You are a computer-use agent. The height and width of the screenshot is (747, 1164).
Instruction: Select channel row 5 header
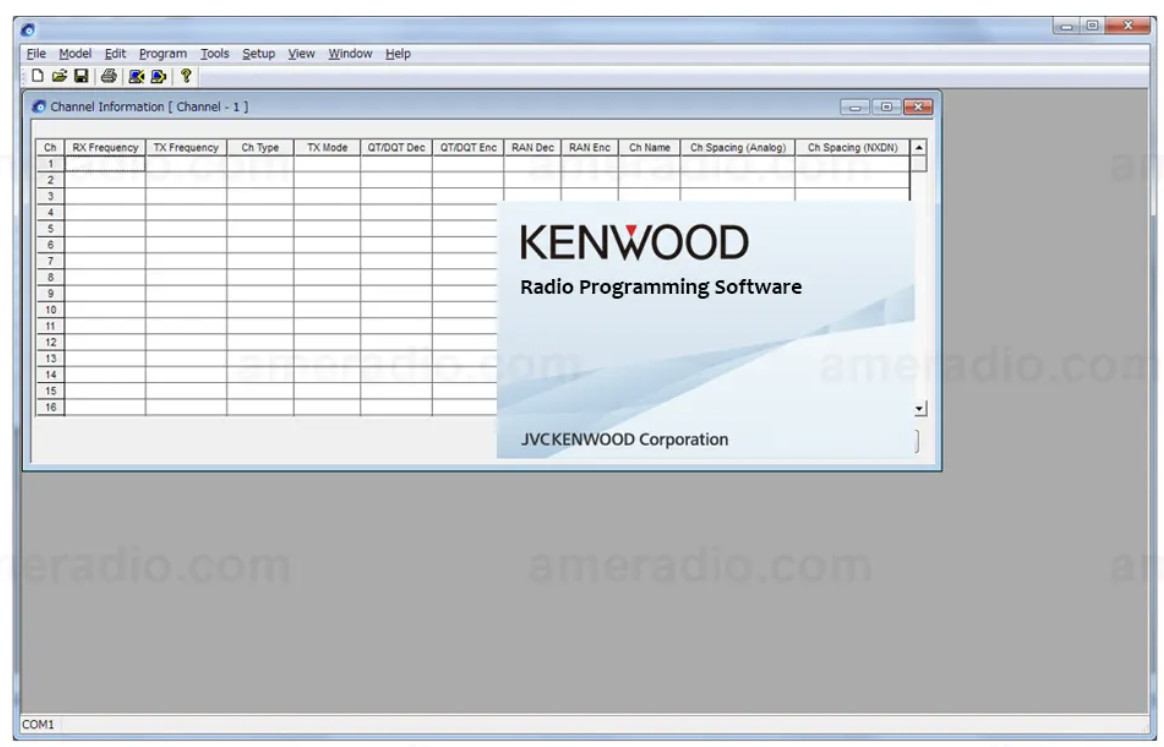(x=50, y=229)
